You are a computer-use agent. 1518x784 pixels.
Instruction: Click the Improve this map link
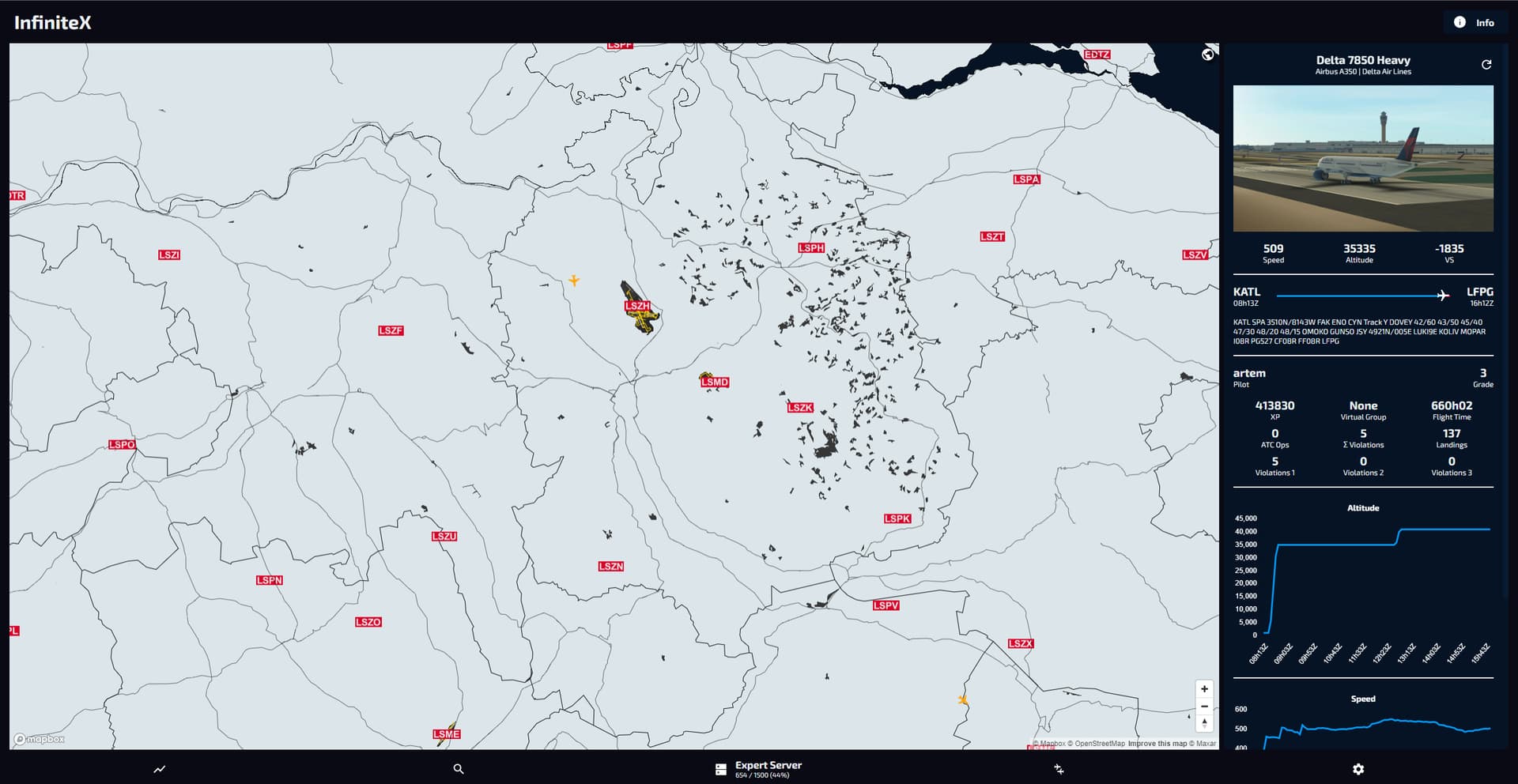pos(1157,744)
